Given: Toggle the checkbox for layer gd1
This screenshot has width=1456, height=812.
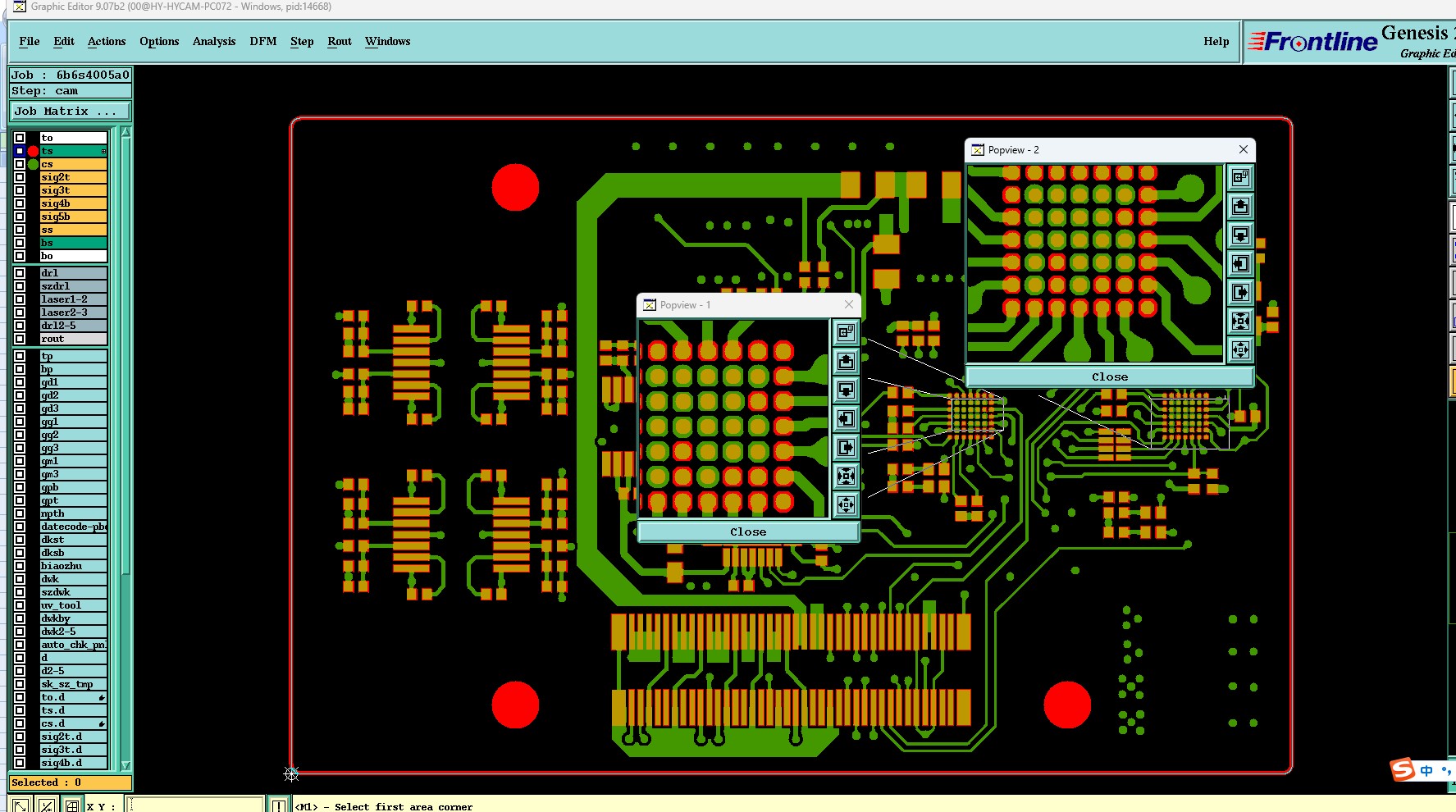Looking at the screenshot, I should tap(20, 382).
